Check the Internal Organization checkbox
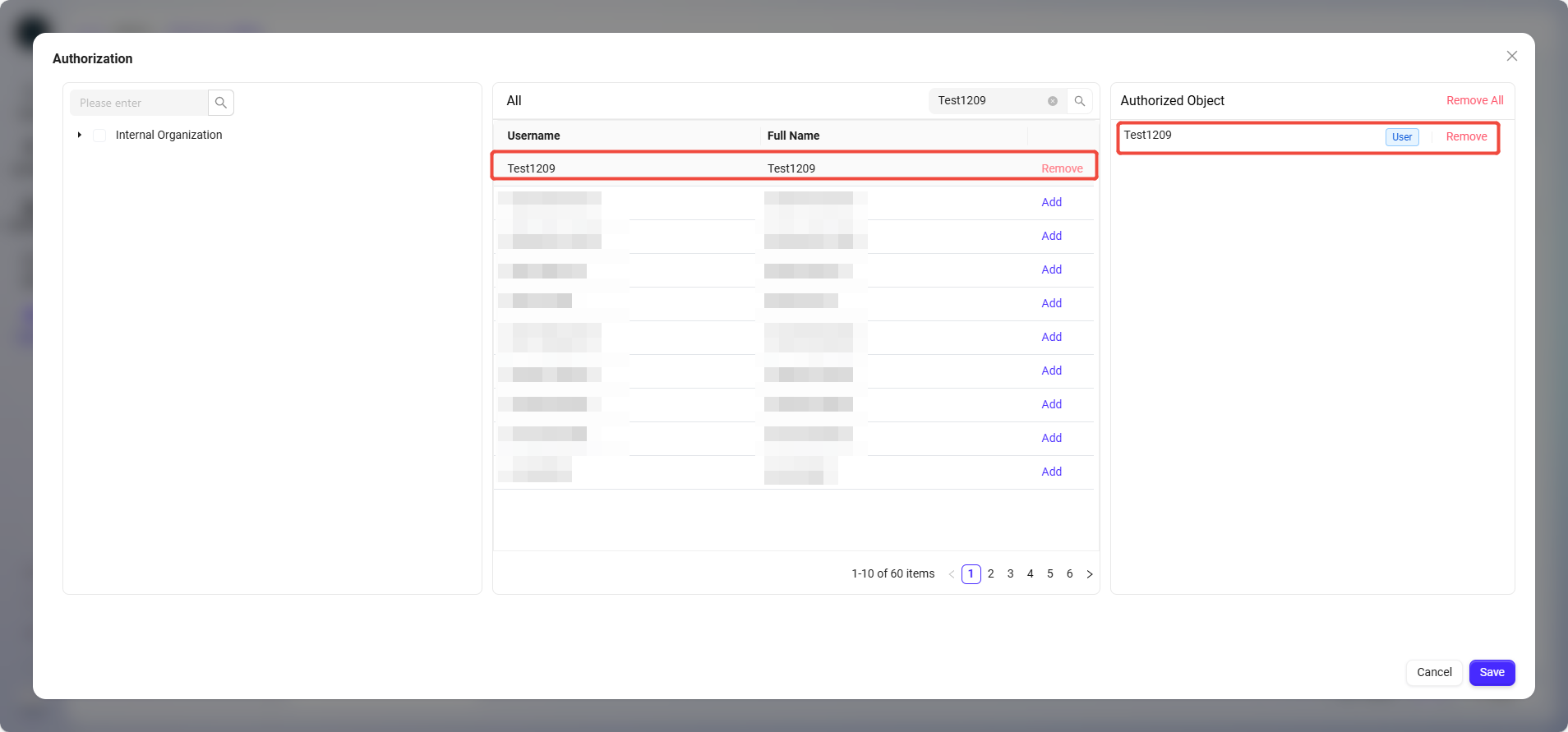Viewport: 1568px width, 732px height. [x=99, y=136]
